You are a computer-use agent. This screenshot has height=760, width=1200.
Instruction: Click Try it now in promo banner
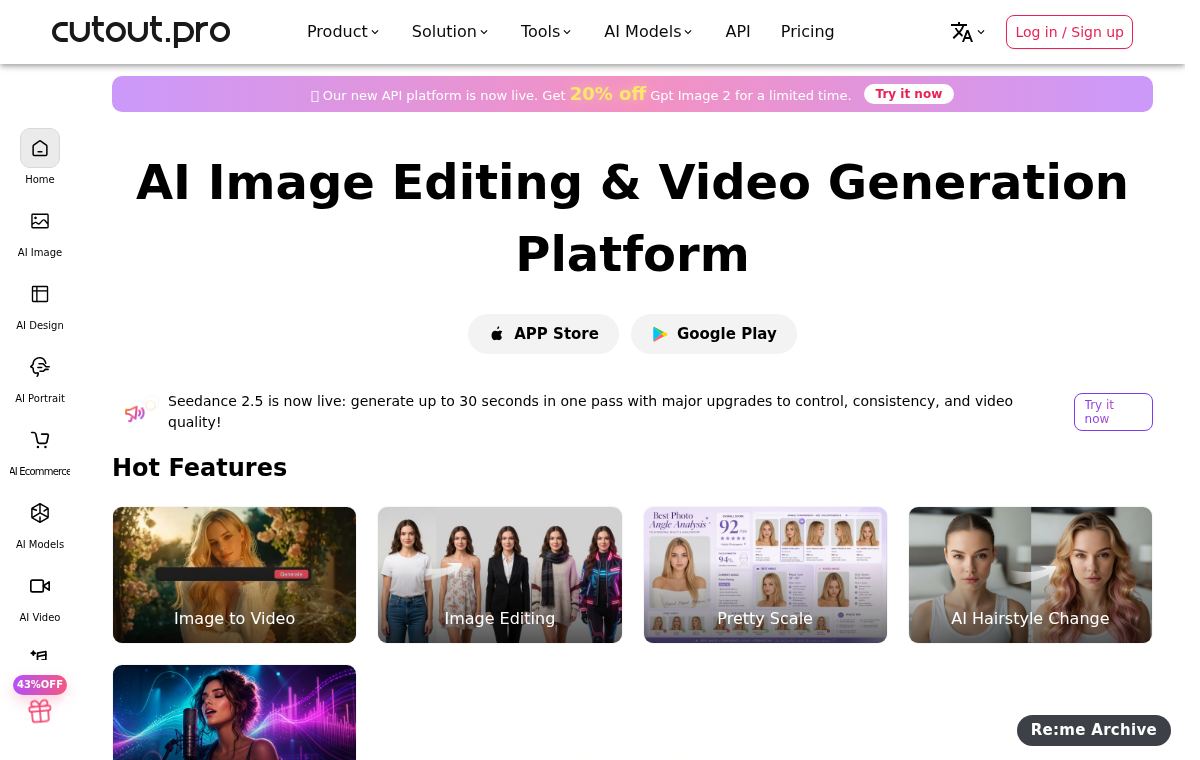[x=908, y=94]
